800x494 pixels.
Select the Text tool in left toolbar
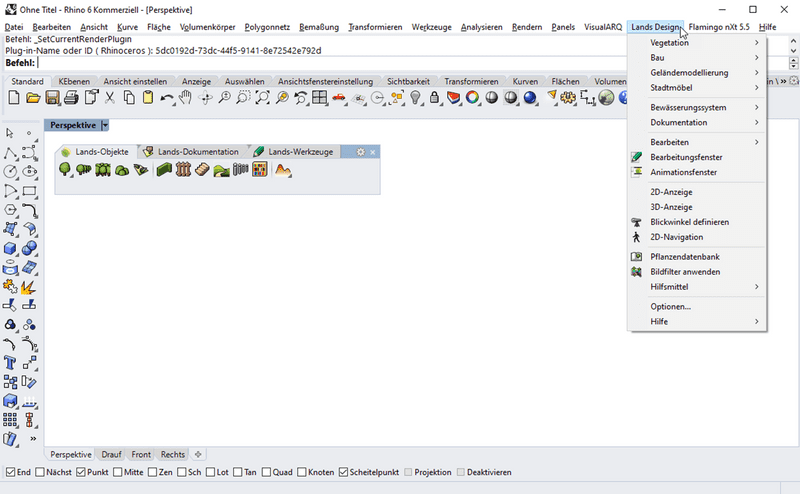click(10, 363)
